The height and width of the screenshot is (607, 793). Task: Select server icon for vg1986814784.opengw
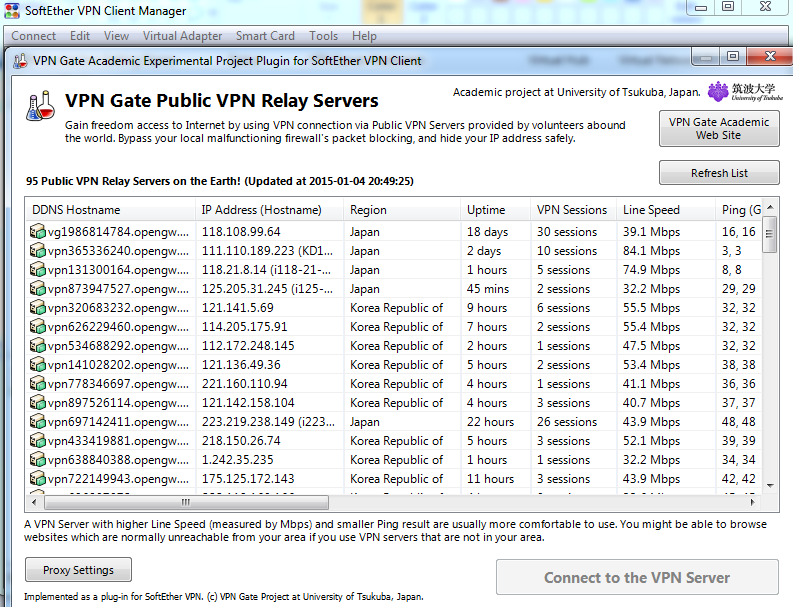[x=37, y=232]
